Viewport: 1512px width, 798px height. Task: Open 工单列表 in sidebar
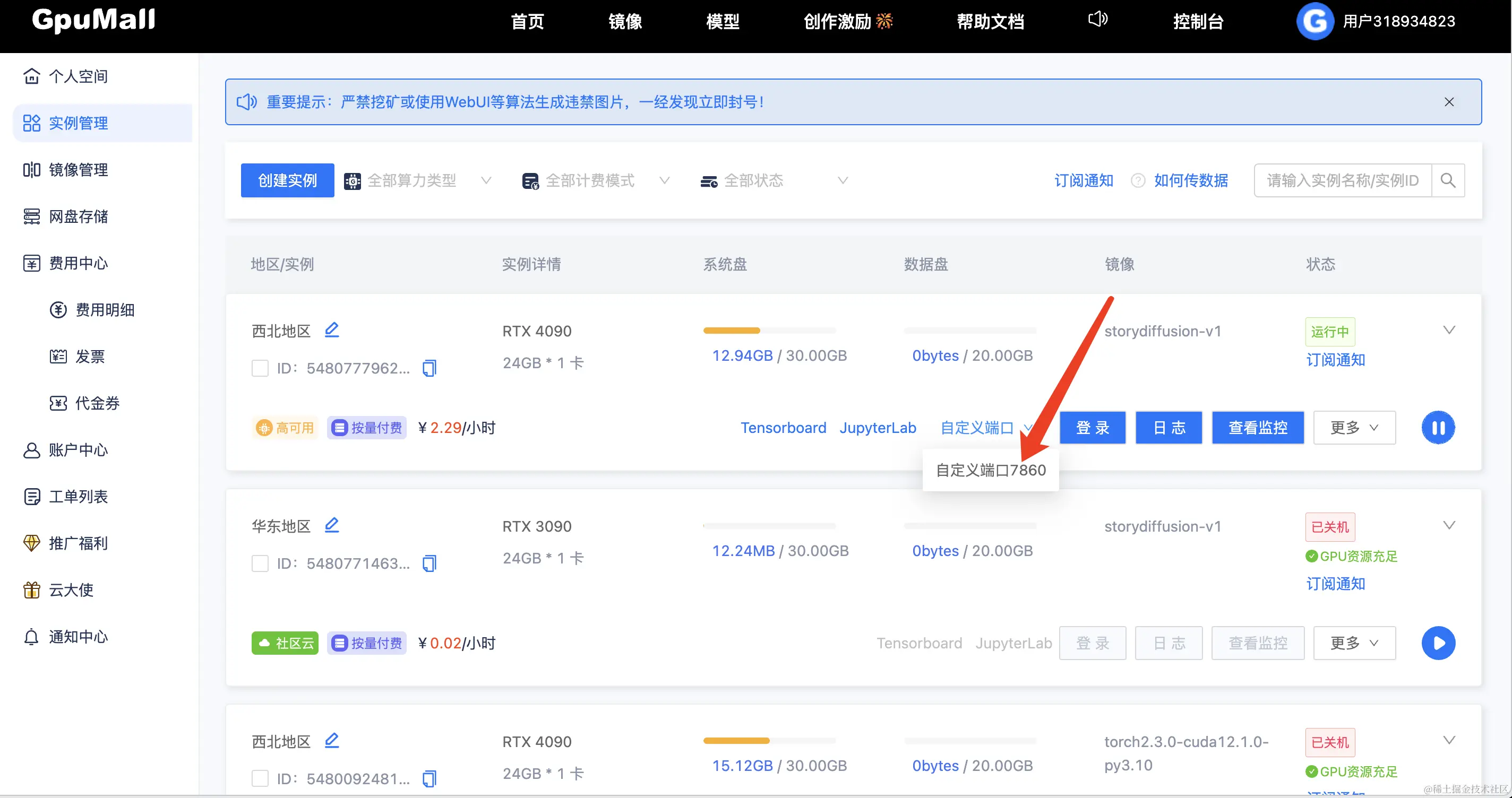[102, 497]
